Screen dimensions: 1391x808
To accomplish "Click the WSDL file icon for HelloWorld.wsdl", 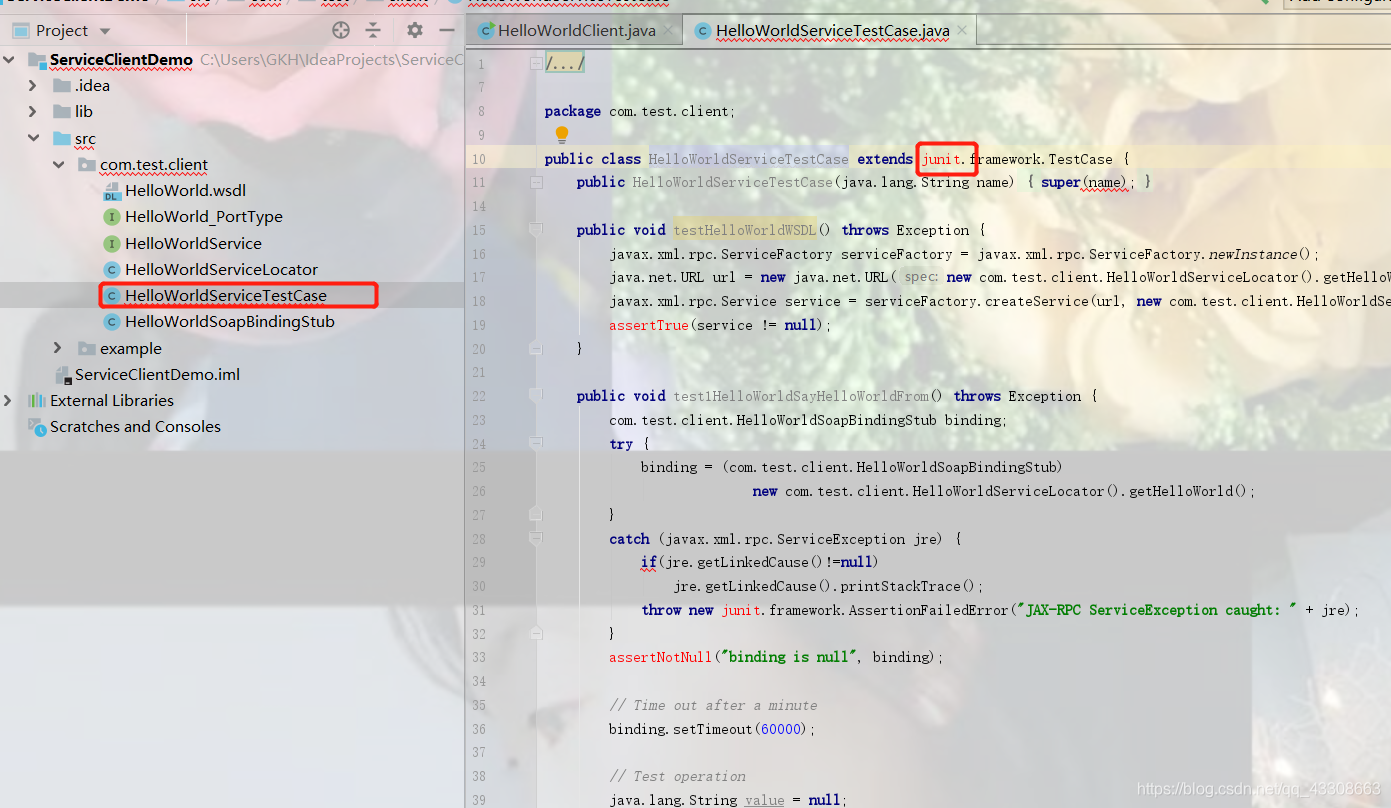I will 112,191.
